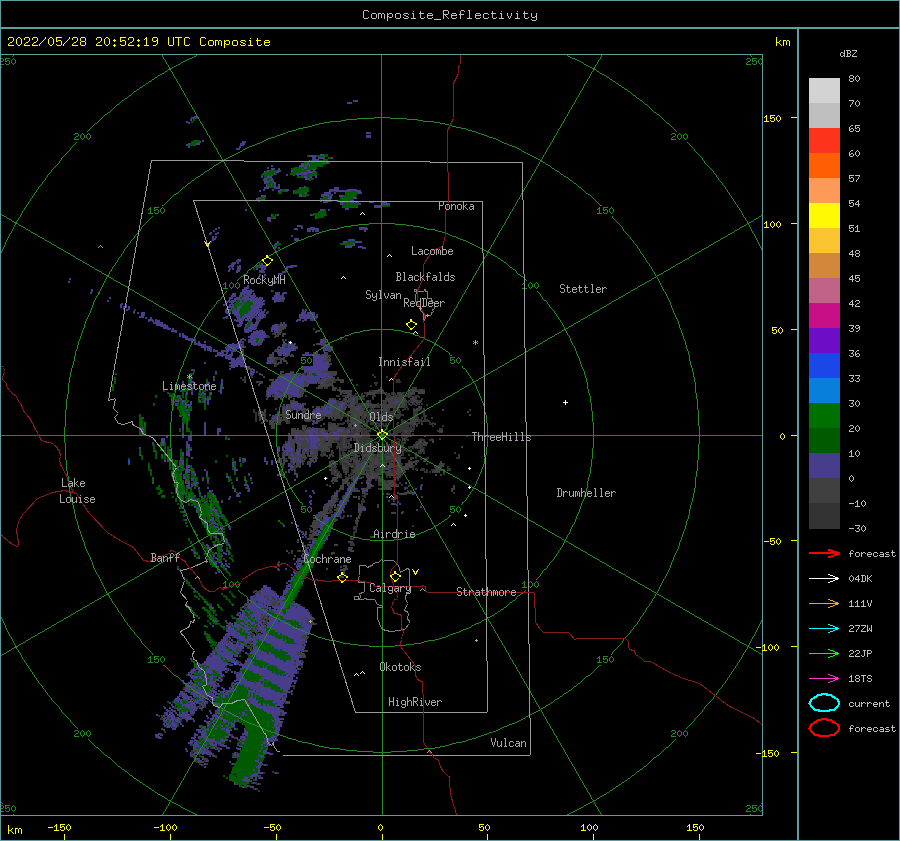This screenshot has height=841, width=900.
Task: Click the yellow radar-center diamond at Olds
Action: click(x=382, y=435)
